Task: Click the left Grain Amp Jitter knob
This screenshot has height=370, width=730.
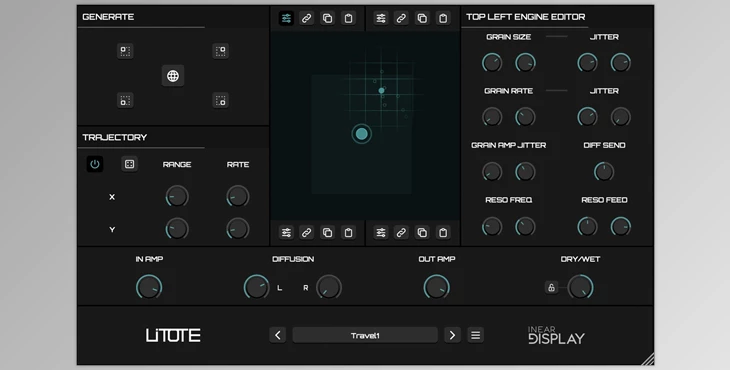Action: click(x=492, y=172)
